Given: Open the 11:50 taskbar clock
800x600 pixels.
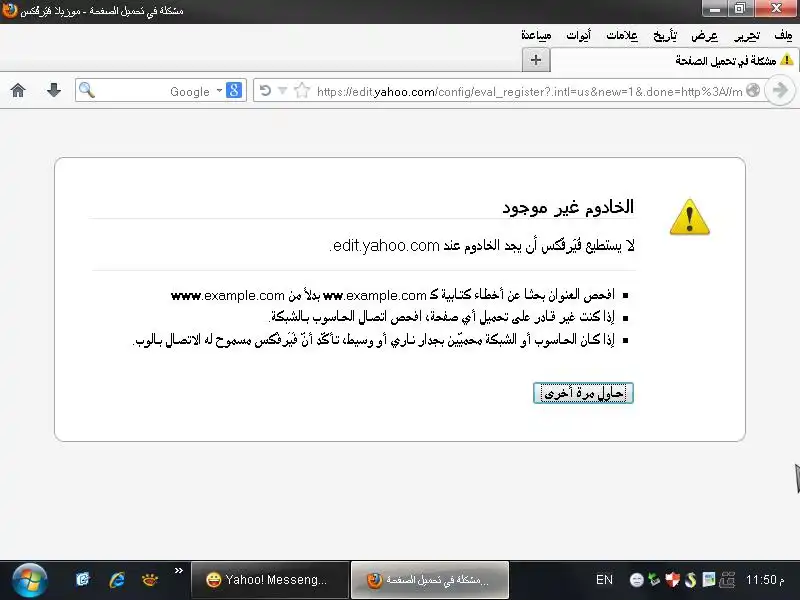Looking at the screenshot, I should point(764,580).
